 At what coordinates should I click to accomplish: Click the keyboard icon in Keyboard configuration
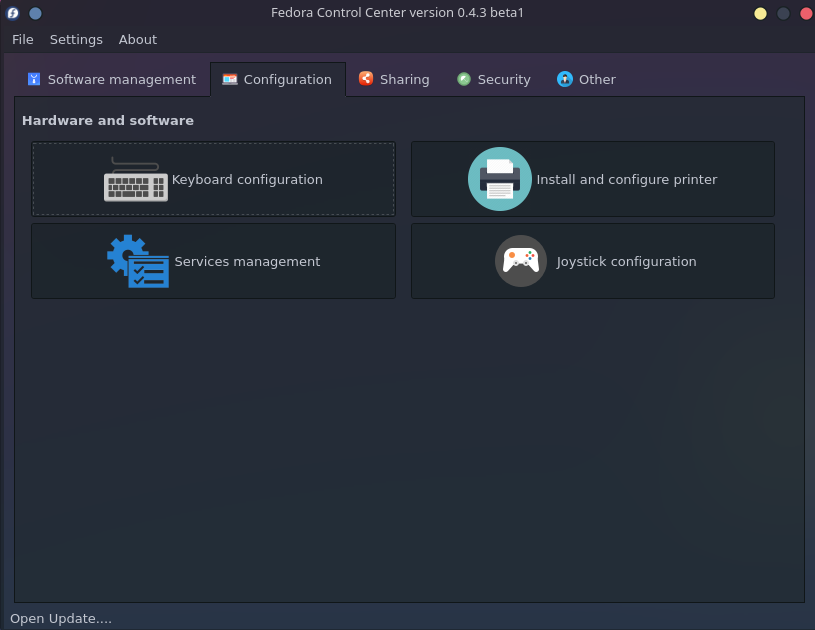pyautogui.click(x=136, y=179)
